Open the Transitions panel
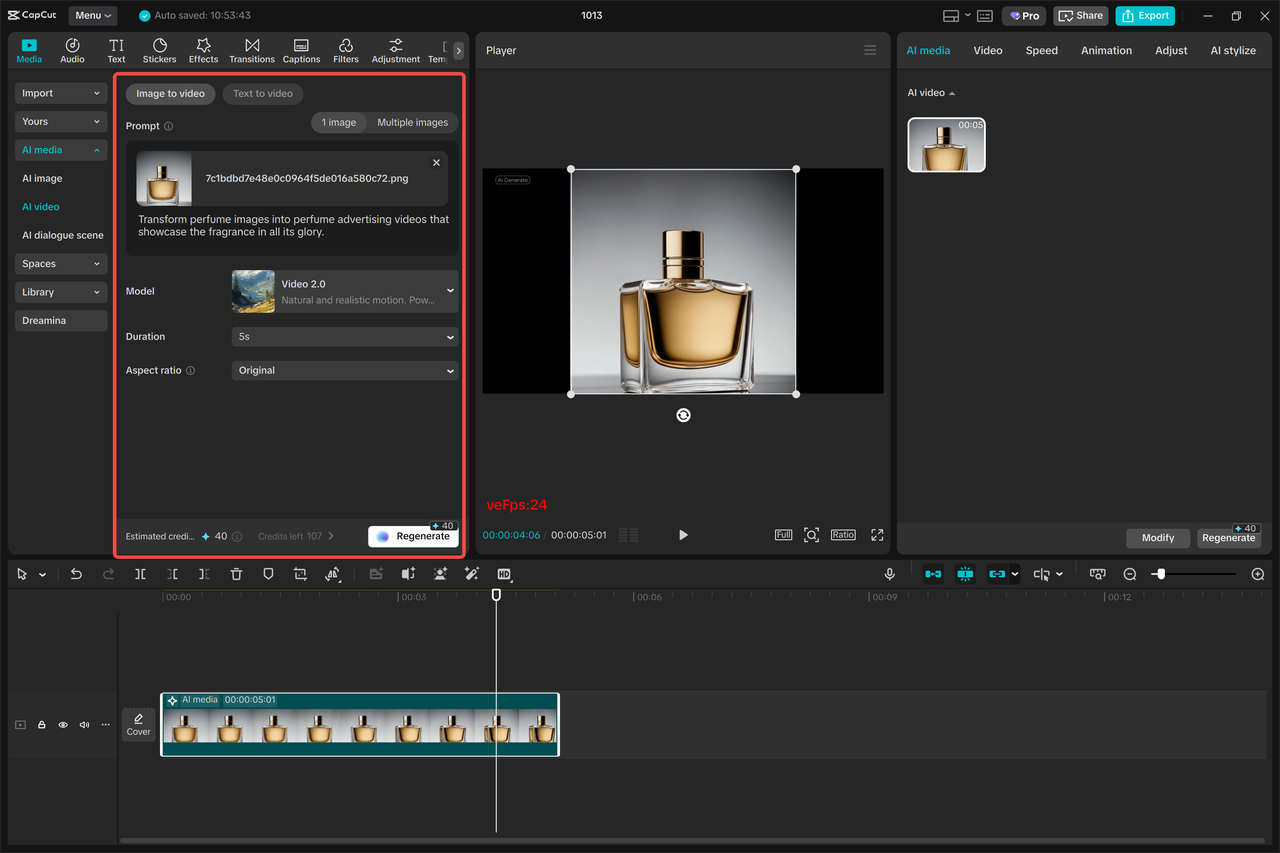1280x853 pixels. tap(251, 50)
